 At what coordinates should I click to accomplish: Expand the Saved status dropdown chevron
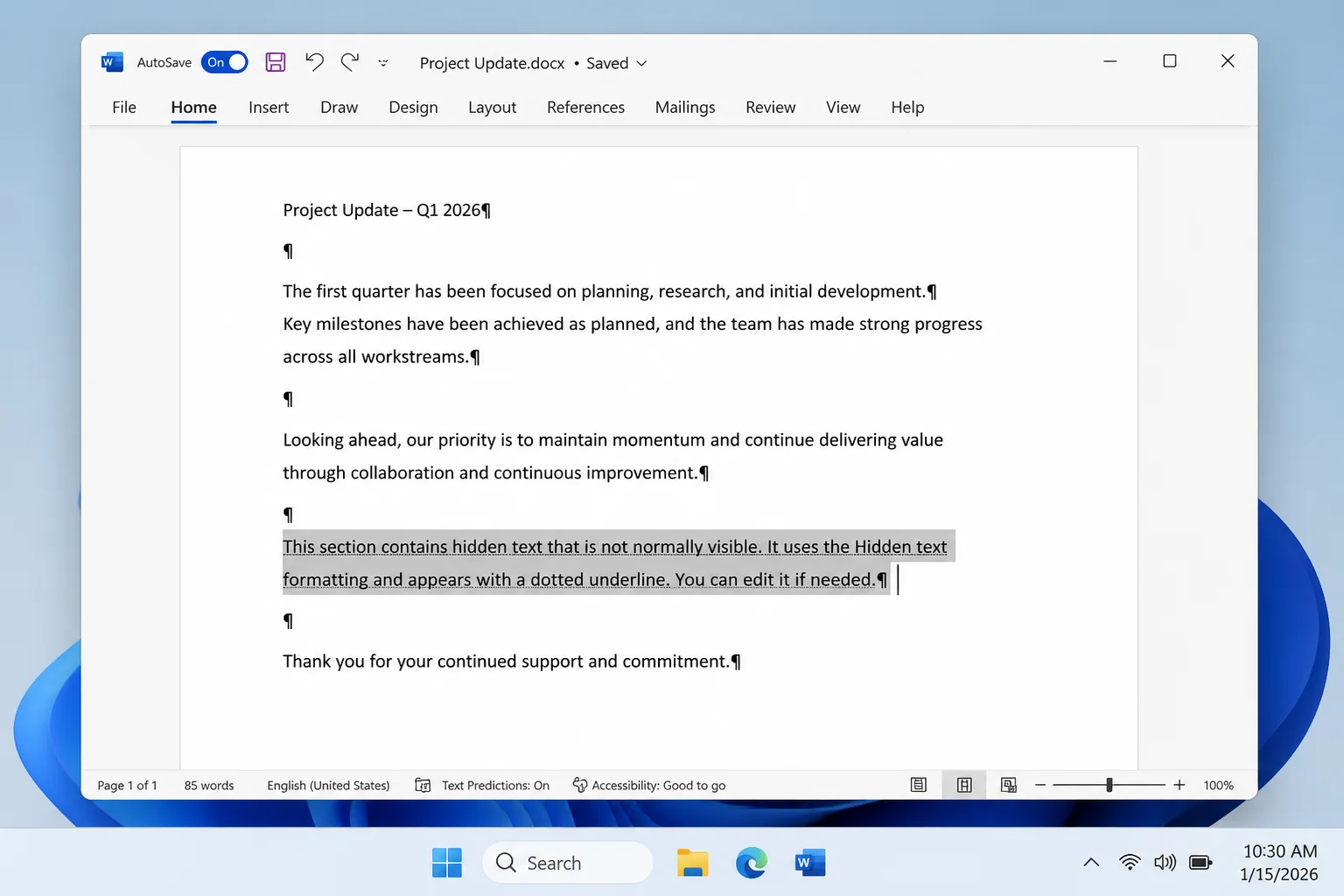[x=641, y=63]
